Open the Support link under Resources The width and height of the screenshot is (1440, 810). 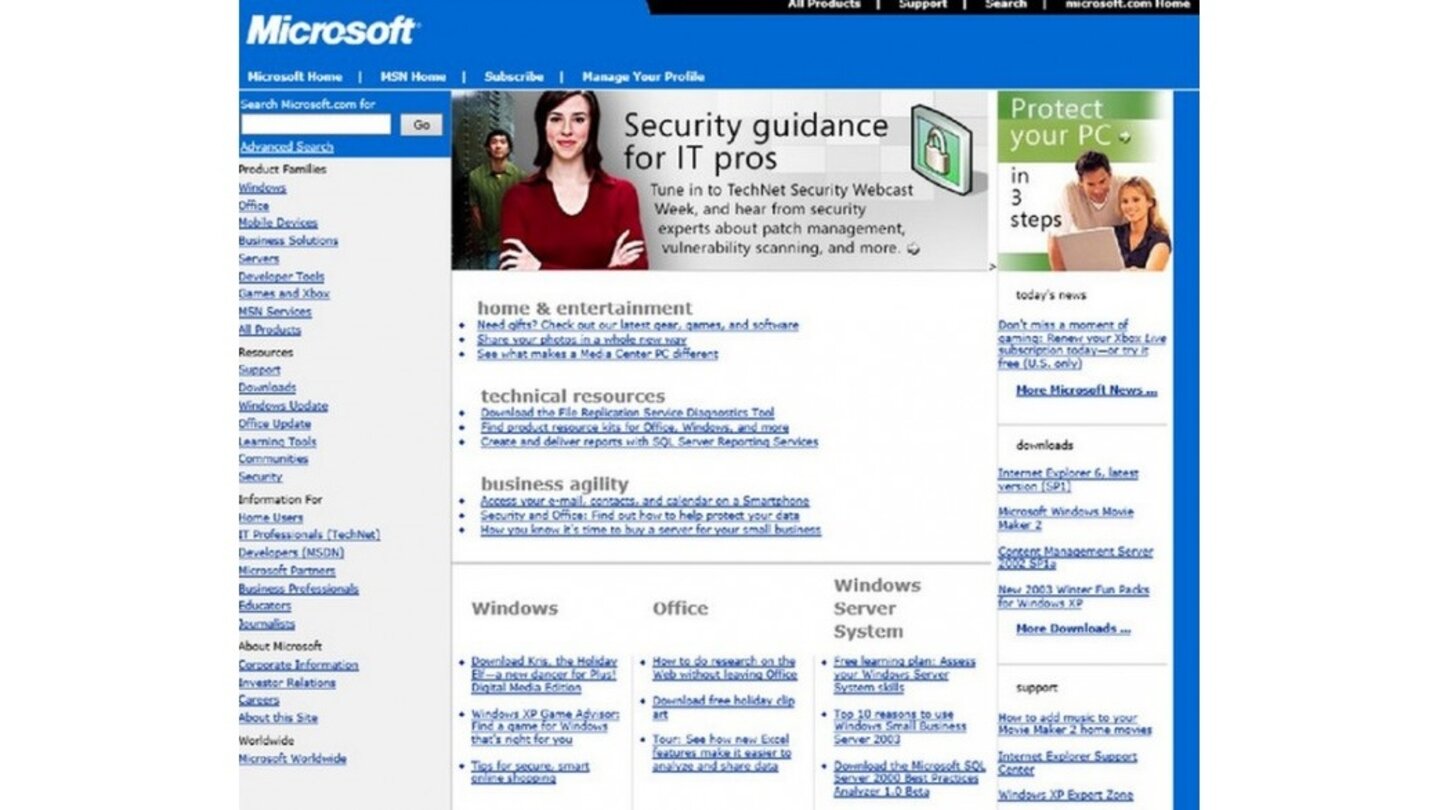[259, 370]
